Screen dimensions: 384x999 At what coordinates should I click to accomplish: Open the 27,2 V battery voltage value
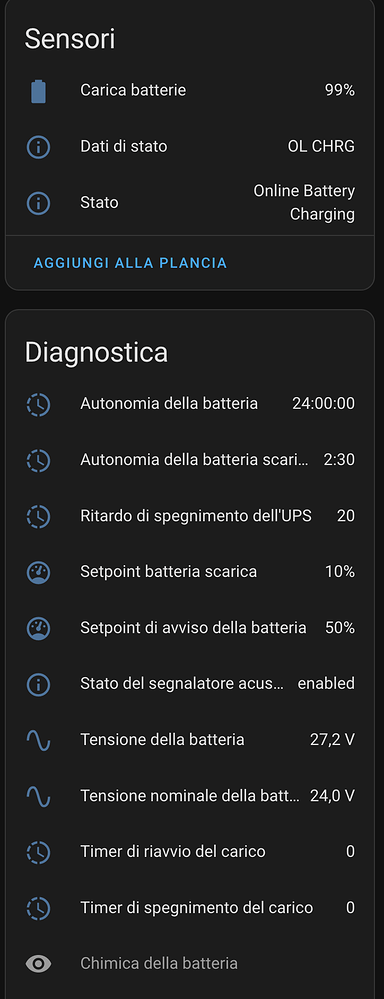click(332, 740)
